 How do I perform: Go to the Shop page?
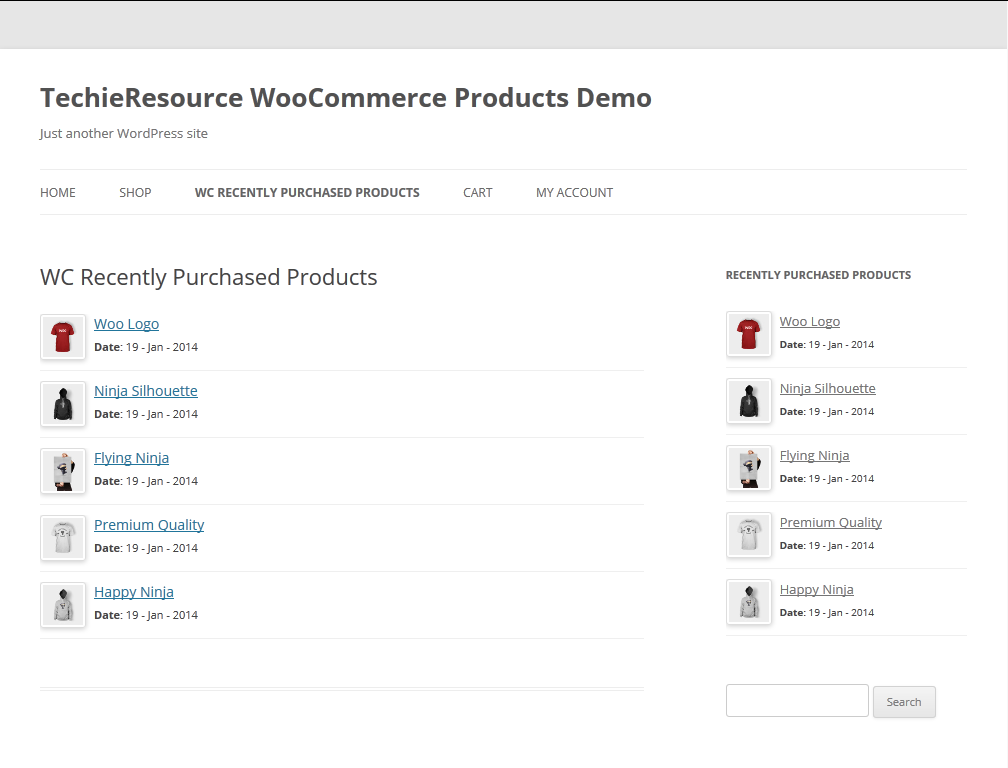tap(135, 193)
